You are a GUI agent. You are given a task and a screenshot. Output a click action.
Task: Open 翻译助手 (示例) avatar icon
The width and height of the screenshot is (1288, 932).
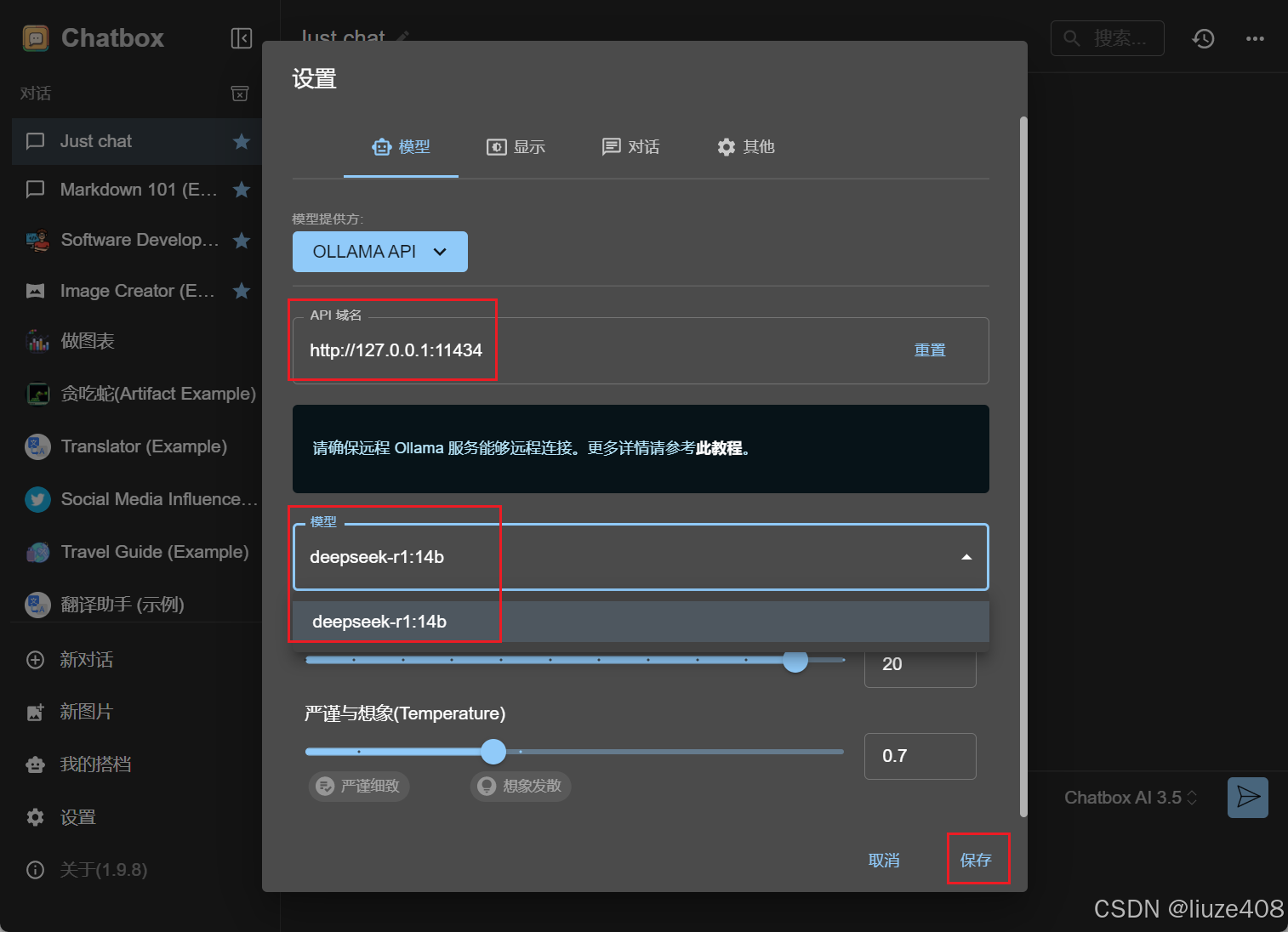[x=37, y=605]
